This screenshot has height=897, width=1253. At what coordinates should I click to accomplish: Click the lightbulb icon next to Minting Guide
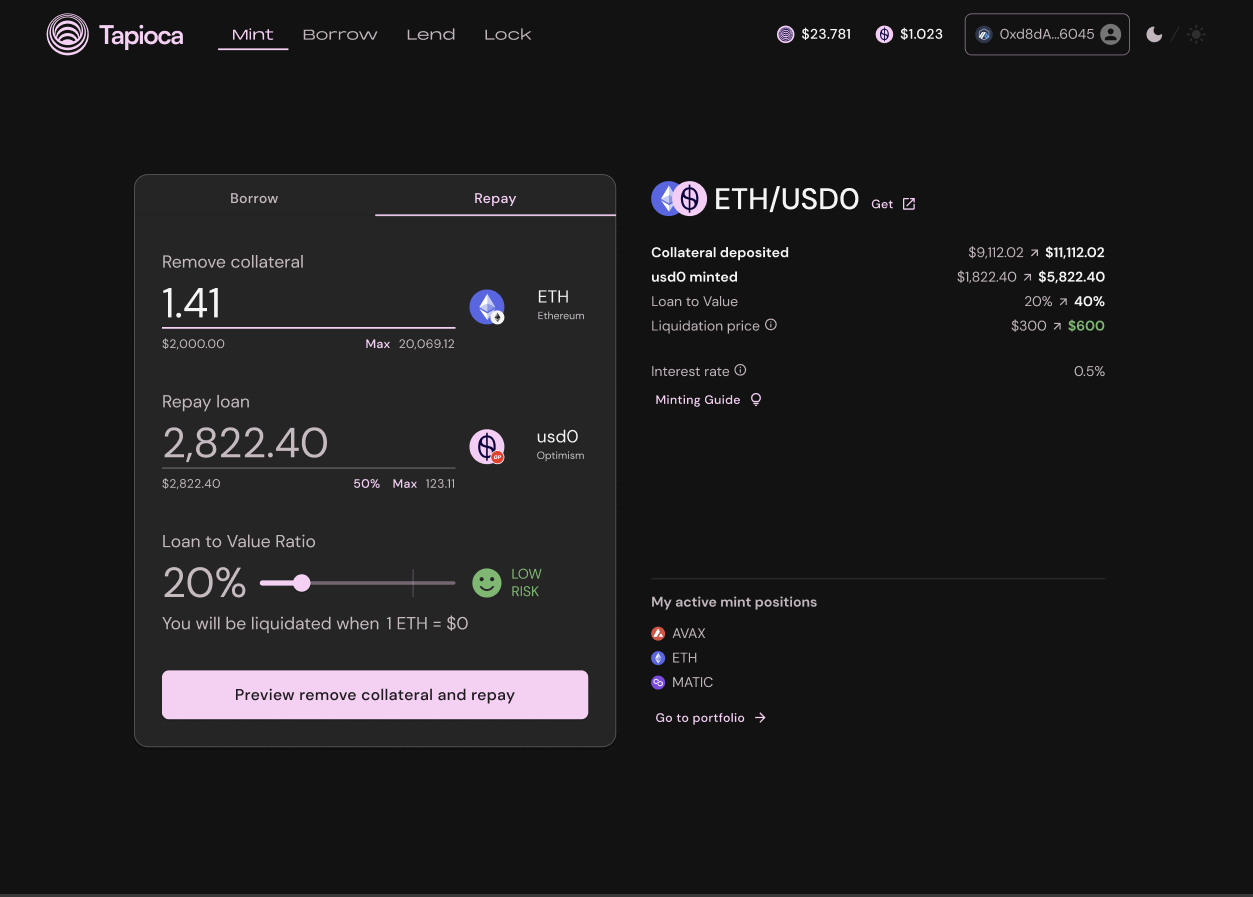point(756,399)
